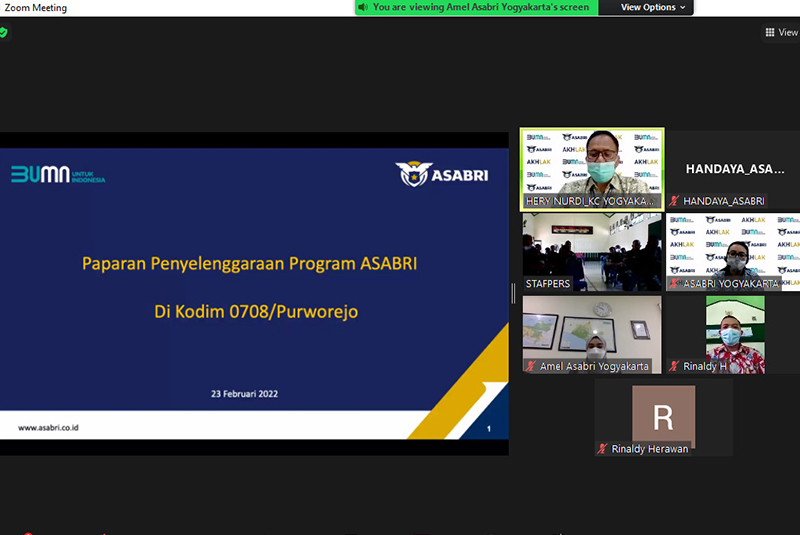
Task: Click the BUMN Untuk Indonesia logo
Action: tap(58, 174)
